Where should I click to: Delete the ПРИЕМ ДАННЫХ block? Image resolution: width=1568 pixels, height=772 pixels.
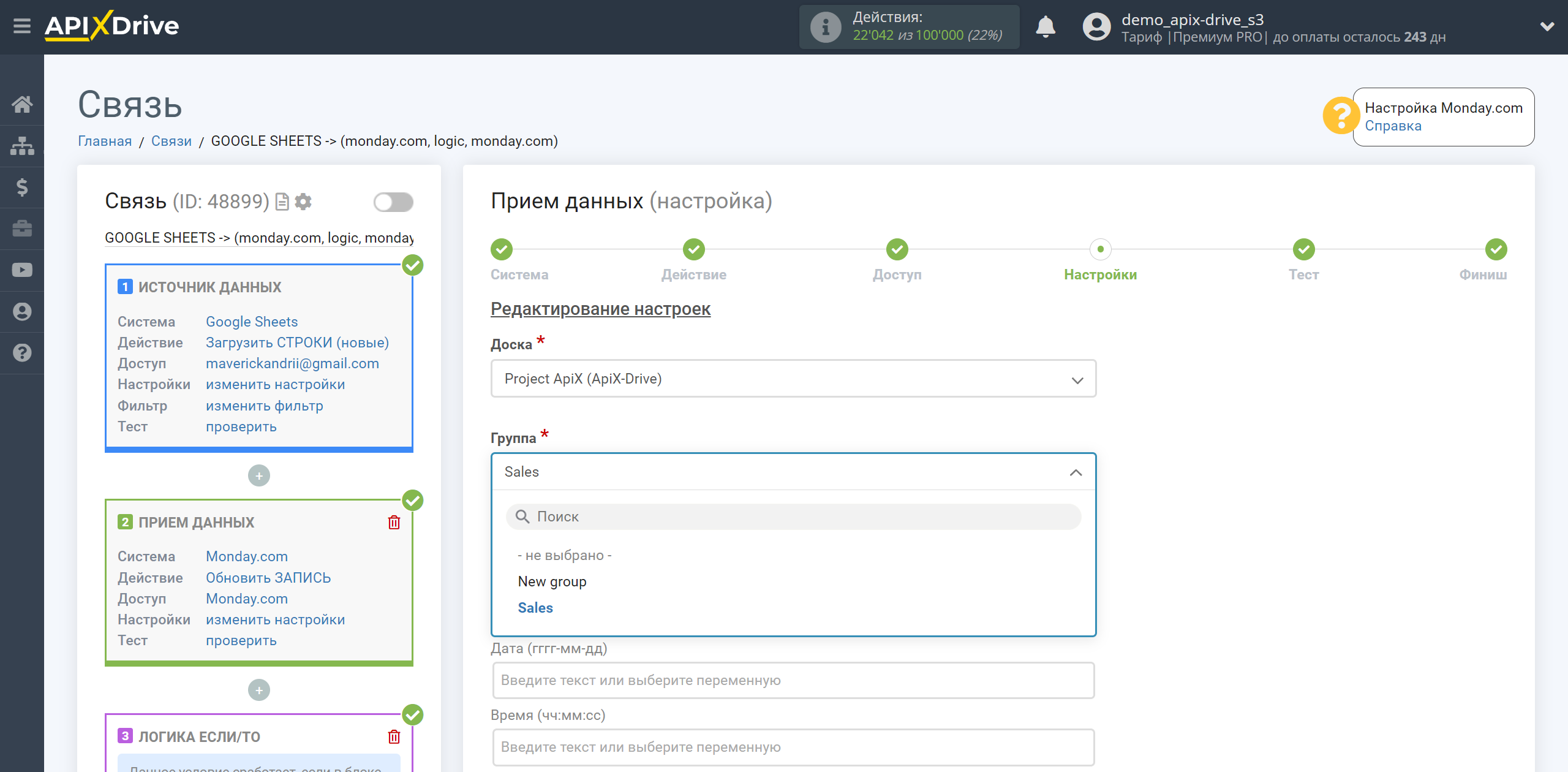tap(394, 523)
